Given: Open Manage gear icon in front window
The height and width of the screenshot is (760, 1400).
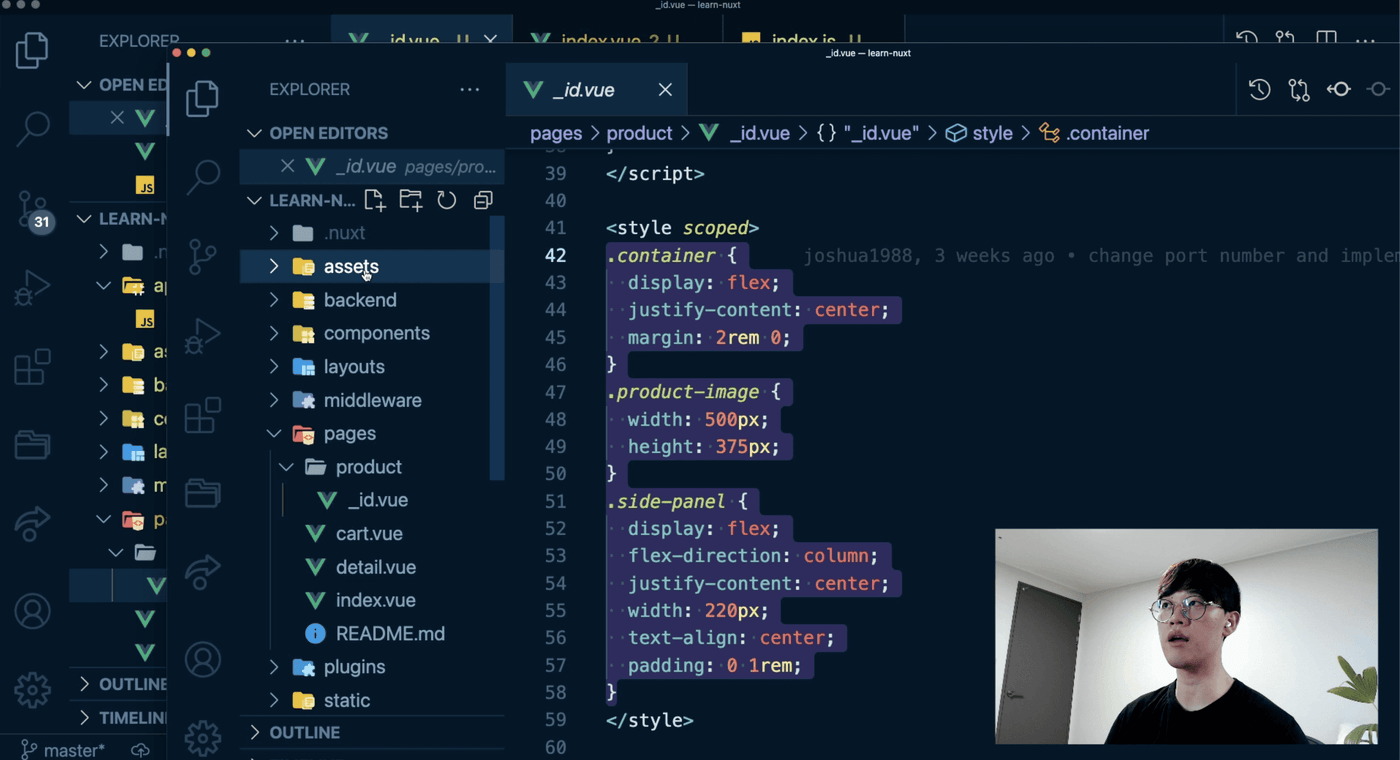Looking at the screenshot, I should 203,738.
